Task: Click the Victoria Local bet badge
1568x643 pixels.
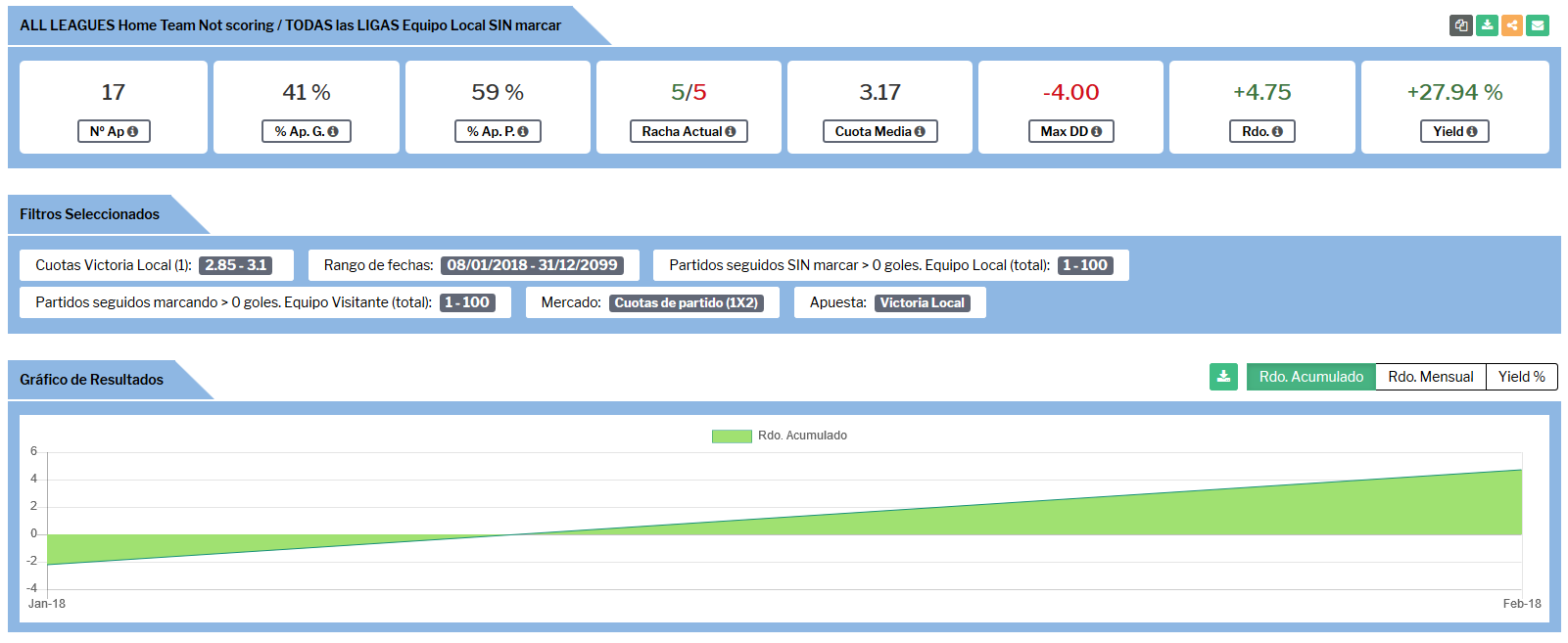Action: coord(922,303)
